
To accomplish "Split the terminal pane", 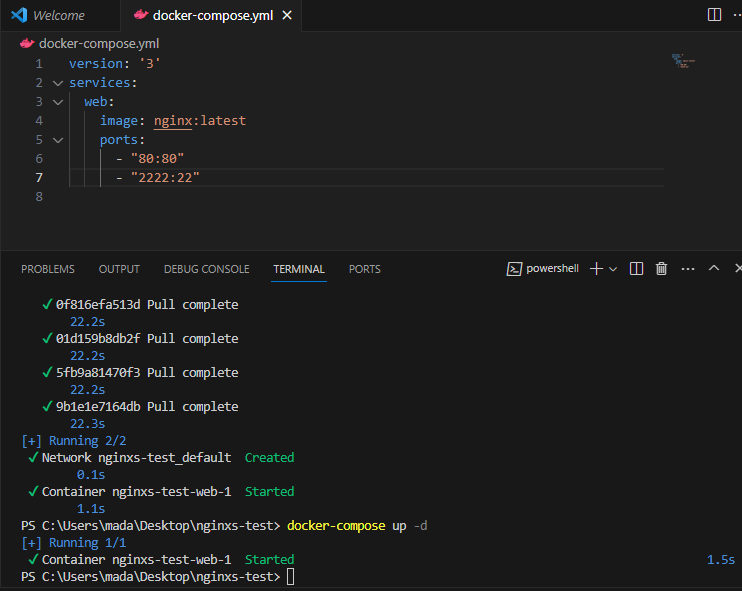I will tap(636, 269).
